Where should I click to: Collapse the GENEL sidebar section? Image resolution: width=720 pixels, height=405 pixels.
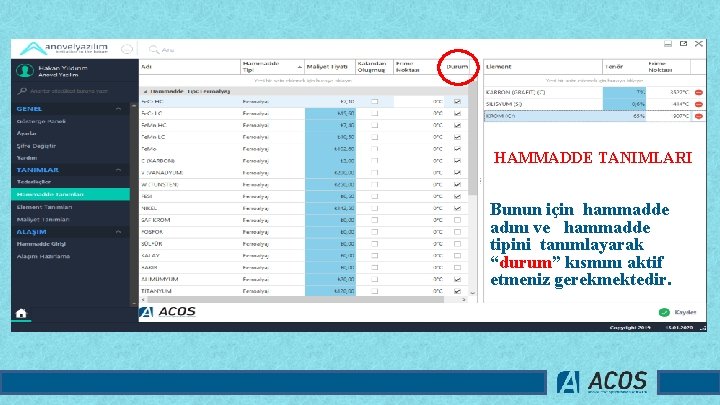click(118, 109)
